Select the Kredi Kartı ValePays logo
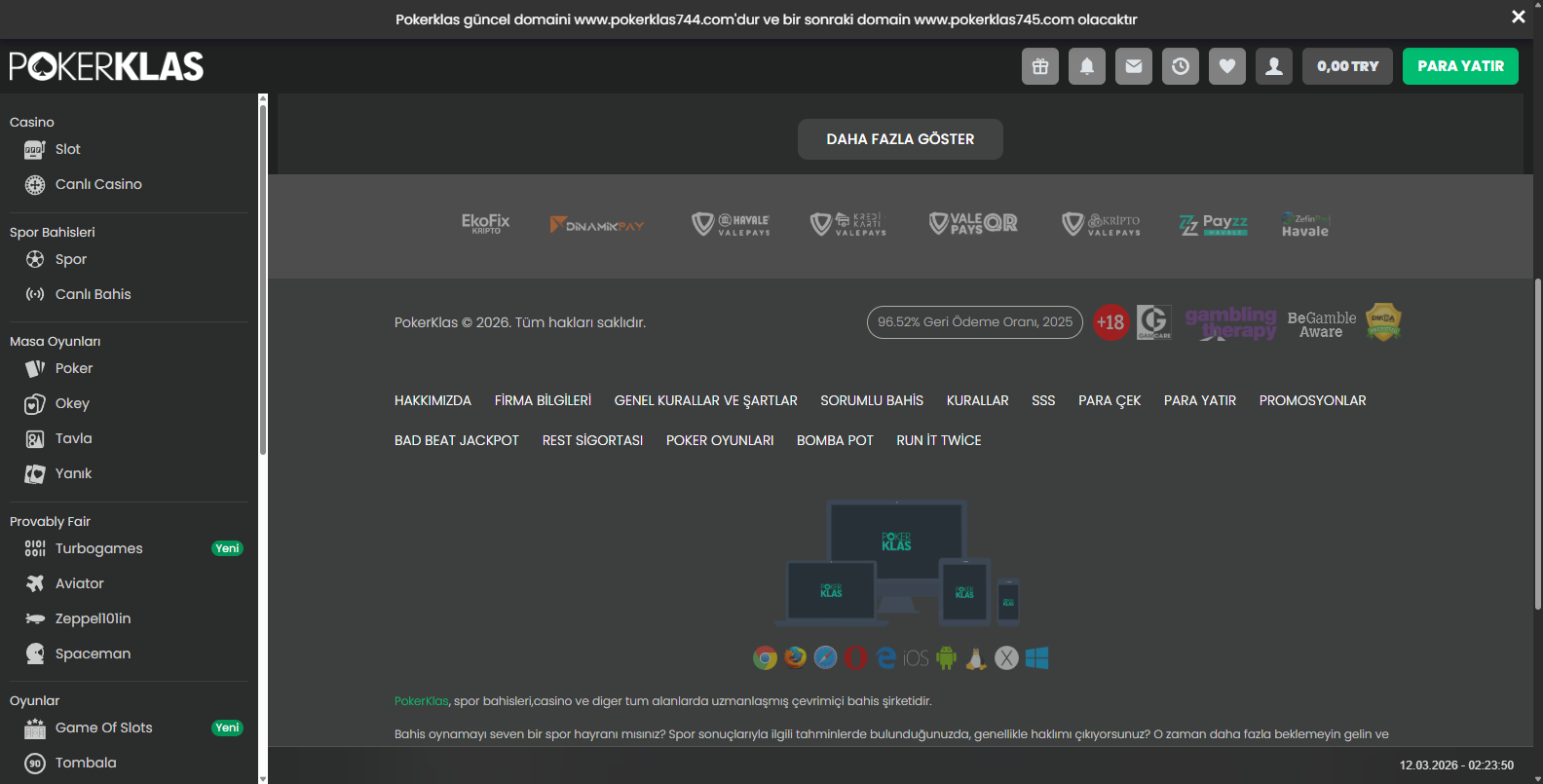 tap(848, 225)
